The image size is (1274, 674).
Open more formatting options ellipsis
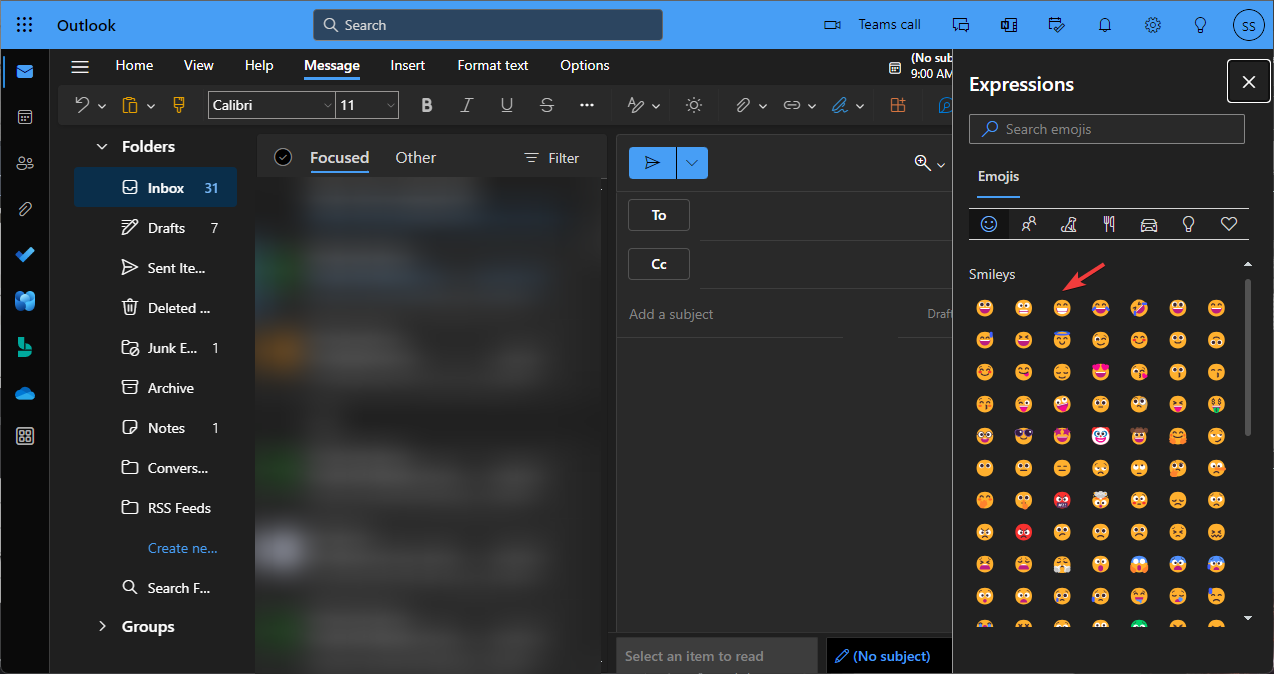587,105
